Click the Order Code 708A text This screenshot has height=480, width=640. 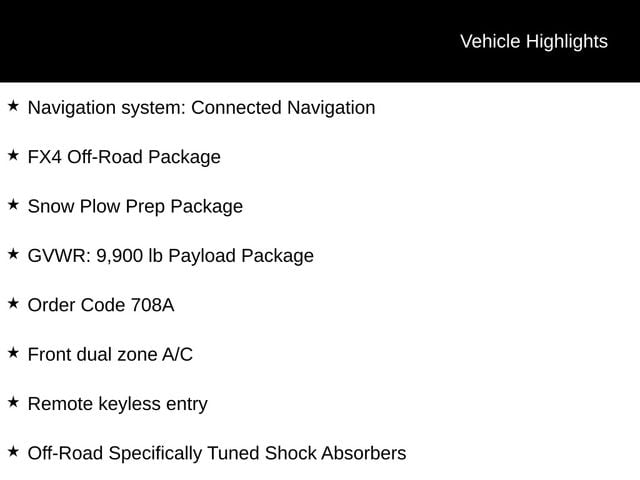tap(101, 305)
